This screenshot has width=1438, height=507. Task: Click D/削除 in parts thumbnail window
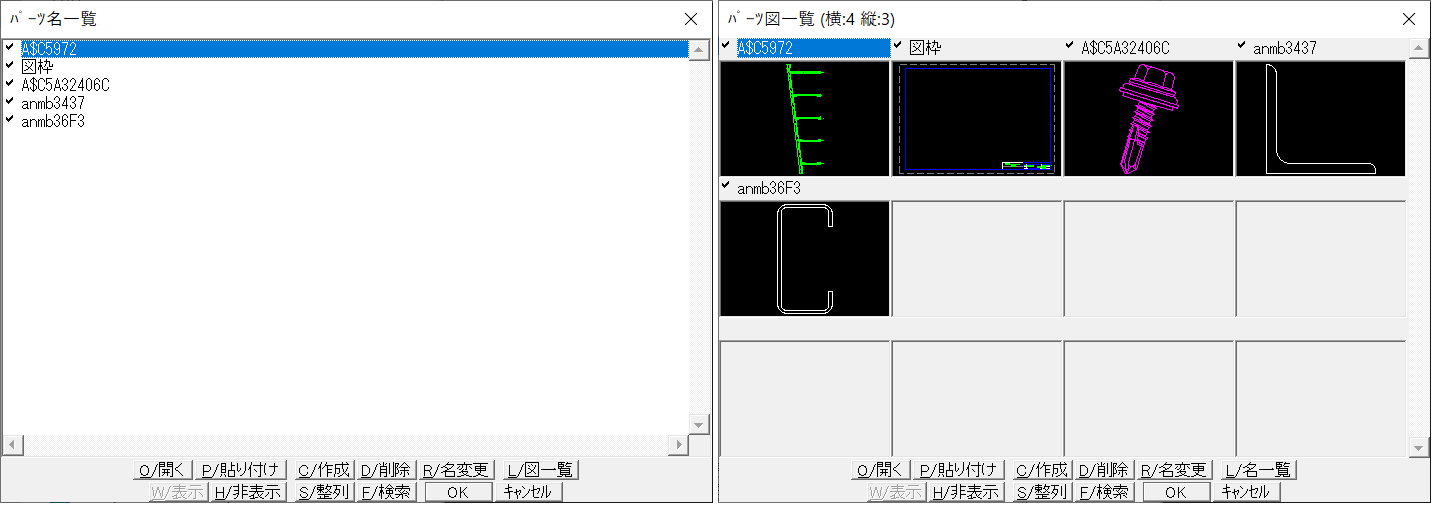(1103, 470)
